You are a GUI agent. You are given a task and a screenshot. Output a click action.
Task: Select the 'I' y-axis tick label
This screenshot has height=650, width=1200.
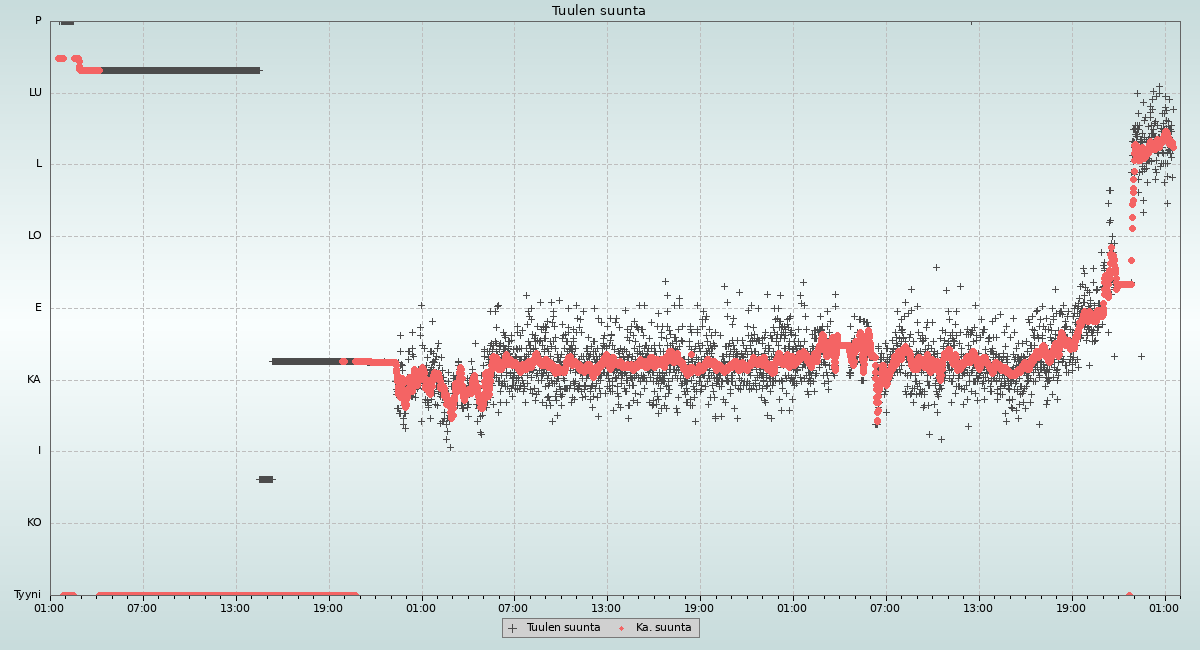(x=40, y=451)
